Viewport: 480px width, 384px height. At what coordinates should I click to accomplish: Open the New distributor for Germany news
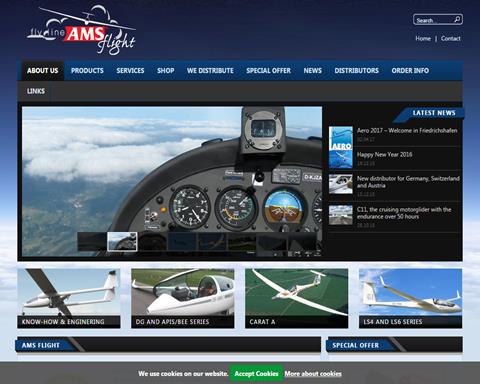pos(408,182)
